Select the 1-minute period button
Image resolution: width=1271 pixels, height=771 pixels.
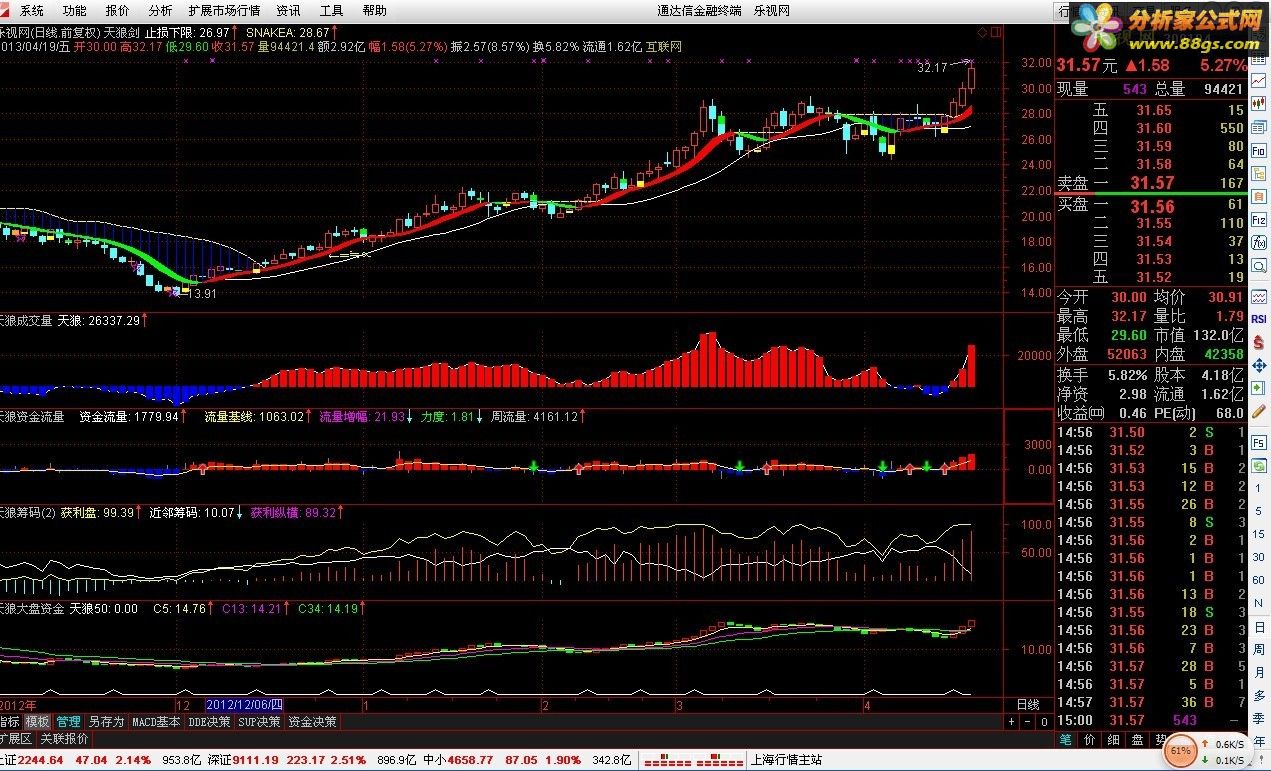(x=1259, y=488)
